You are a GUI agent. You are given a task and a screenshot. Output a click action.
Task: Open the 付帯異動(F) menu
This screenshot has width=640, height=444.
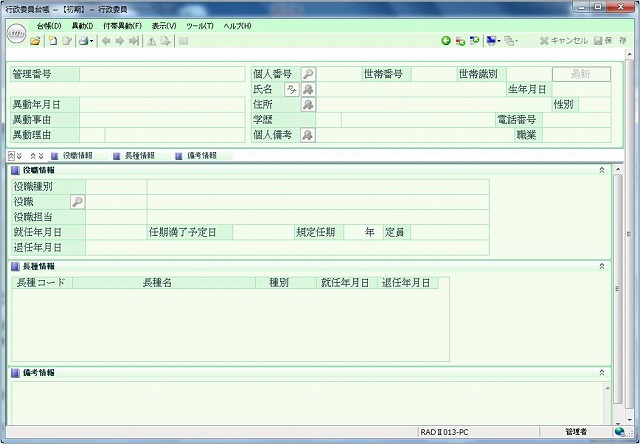(x=122, y=24)
